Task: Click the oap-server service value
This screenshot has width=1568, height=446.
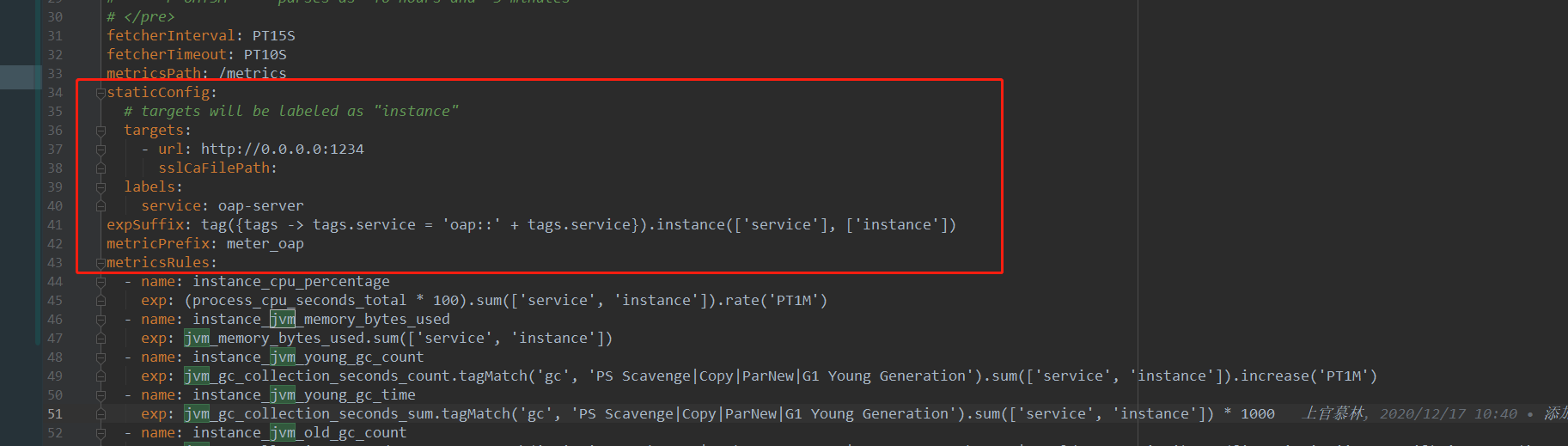Action: pos(260,205)
